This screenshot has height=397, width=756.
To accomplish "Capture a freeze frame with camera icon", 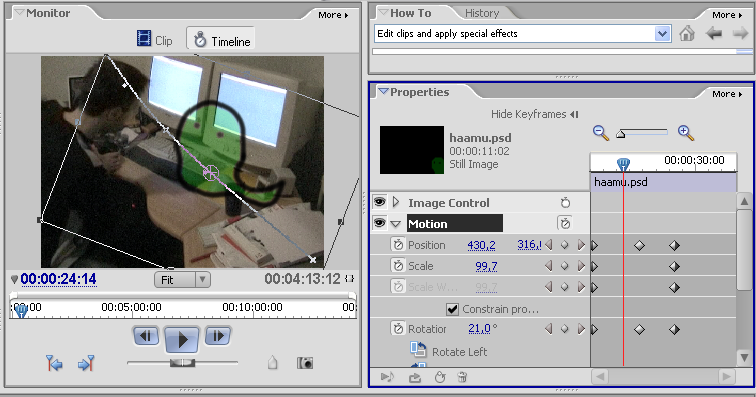I will pos(305,363).
